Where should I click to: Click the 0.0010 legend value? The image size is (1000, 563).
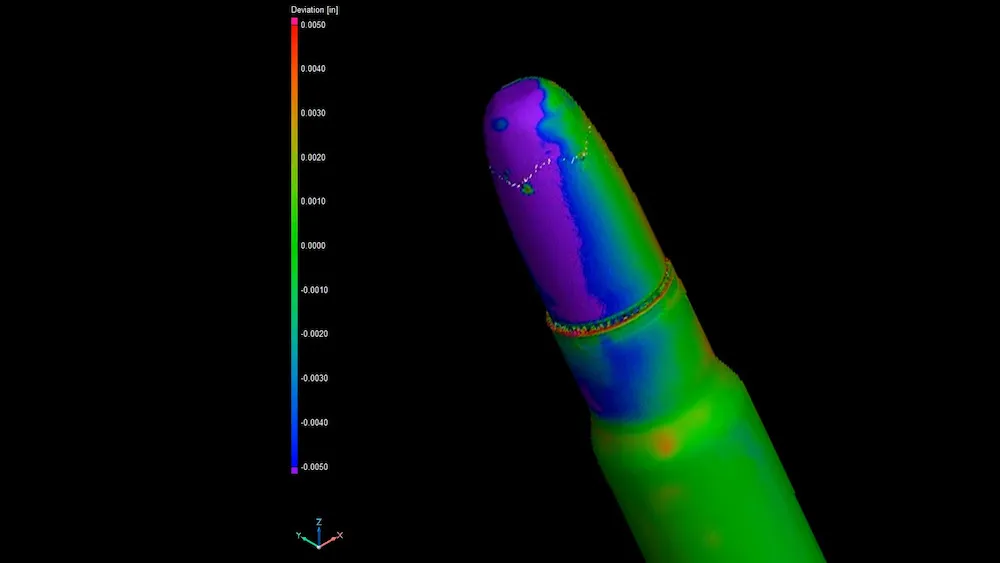(313, 201)
